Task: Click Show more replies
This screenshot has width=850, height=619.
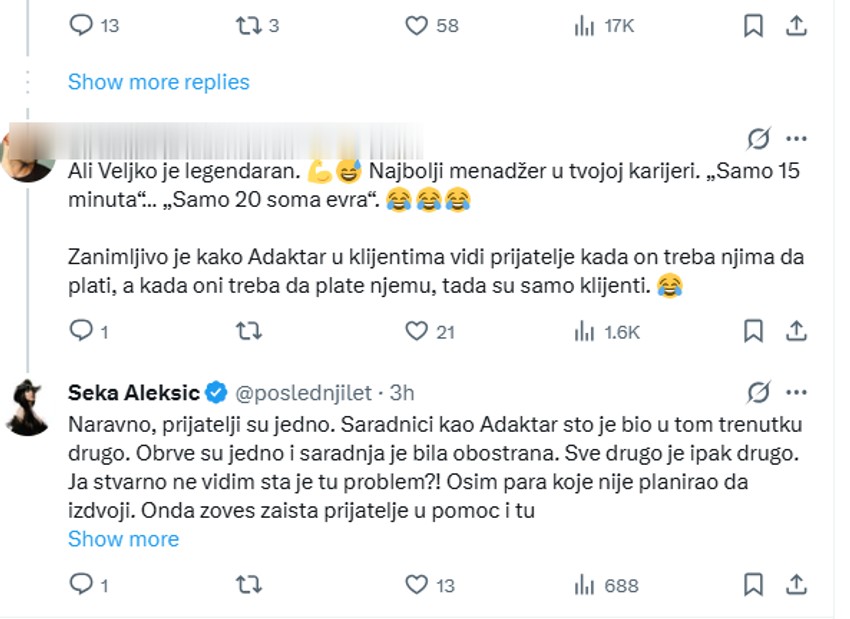Action: (x=158, y=82)
